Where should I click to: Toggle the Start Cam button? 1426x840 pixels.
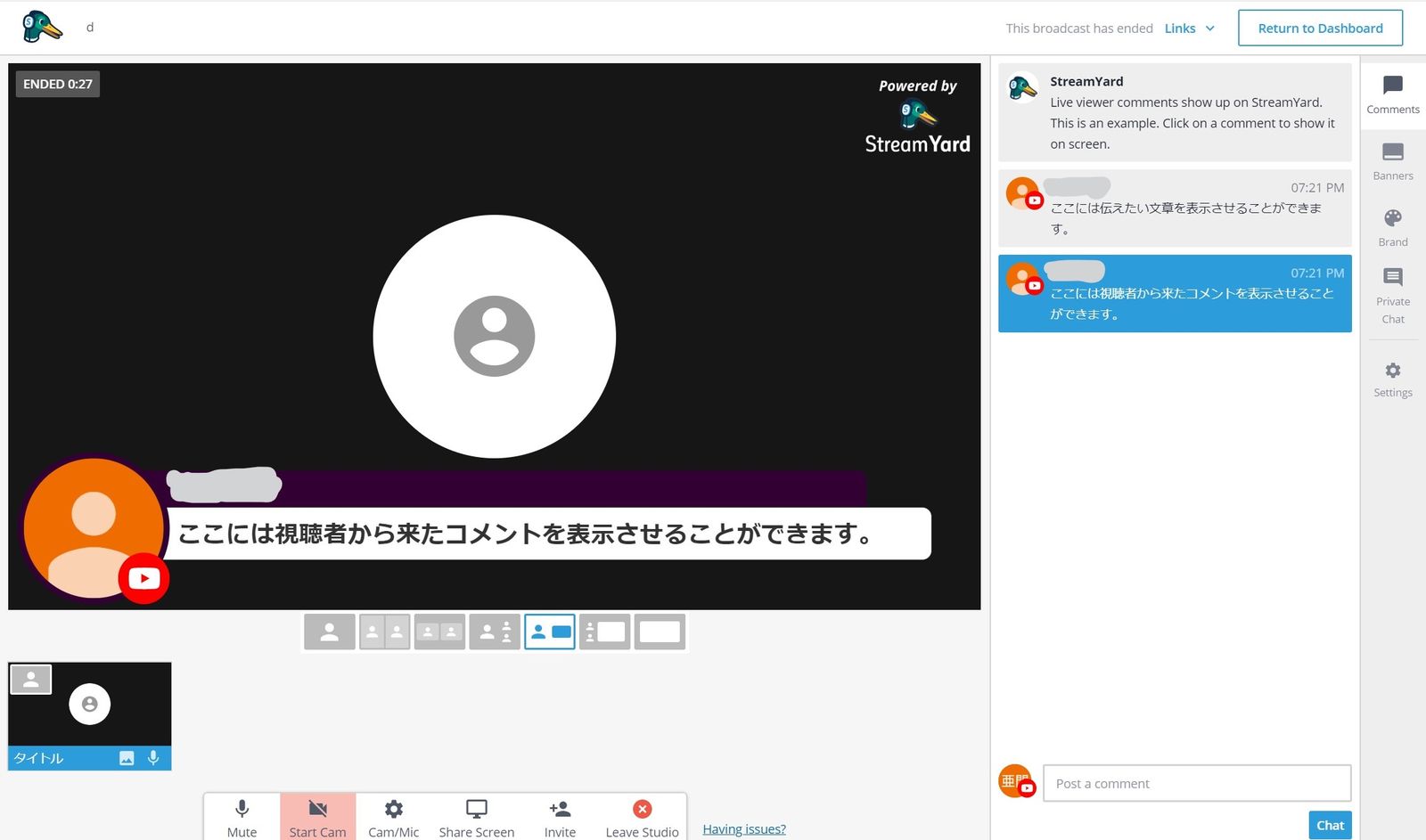click(x=317, y=818)
